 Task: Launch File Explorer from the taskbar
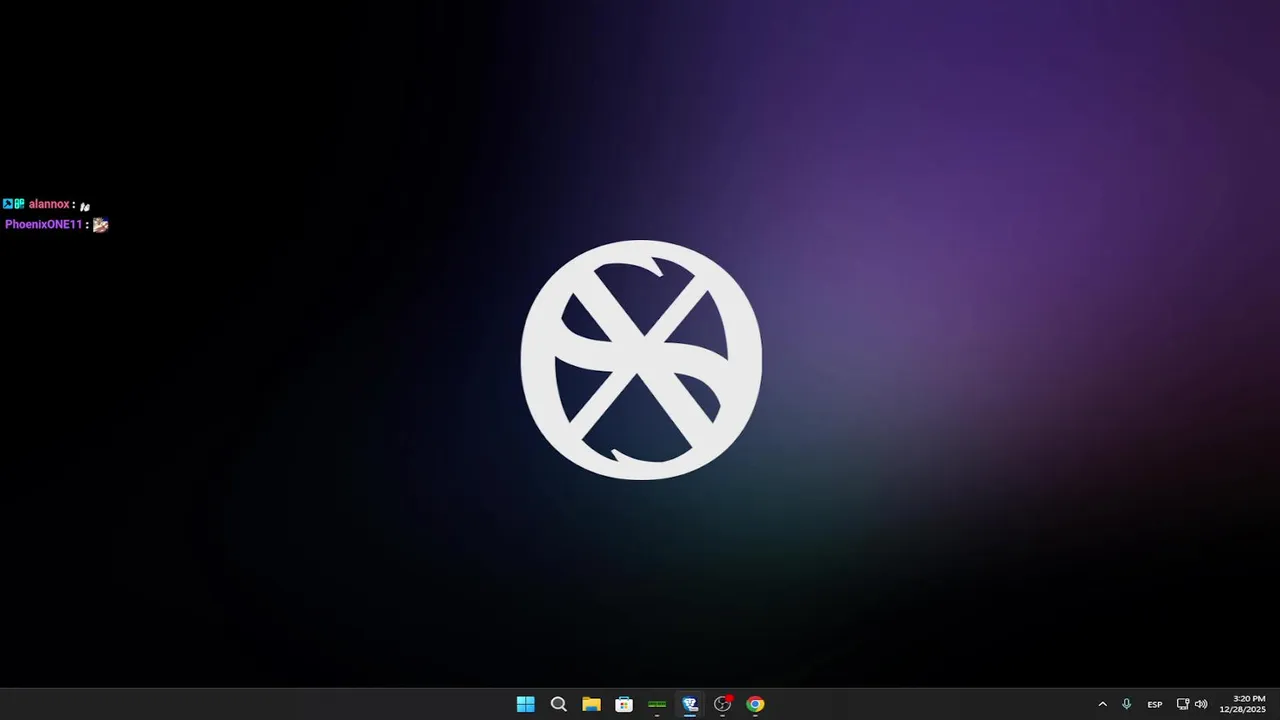click(591, 704)
